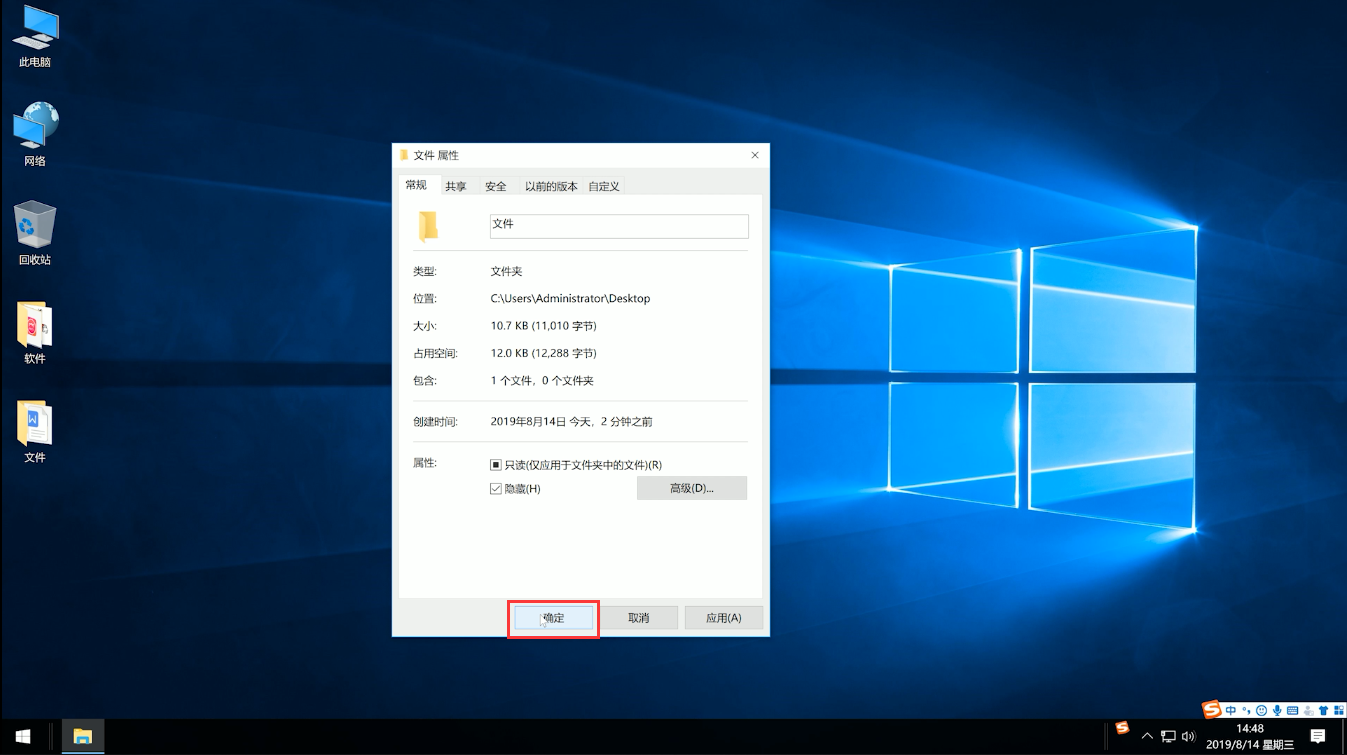Image resolution: width=1347 pixels, height=755 pixels.
Task: Click the Sogou icon in the taskbar tray
Action: [x=1122, y=727]
